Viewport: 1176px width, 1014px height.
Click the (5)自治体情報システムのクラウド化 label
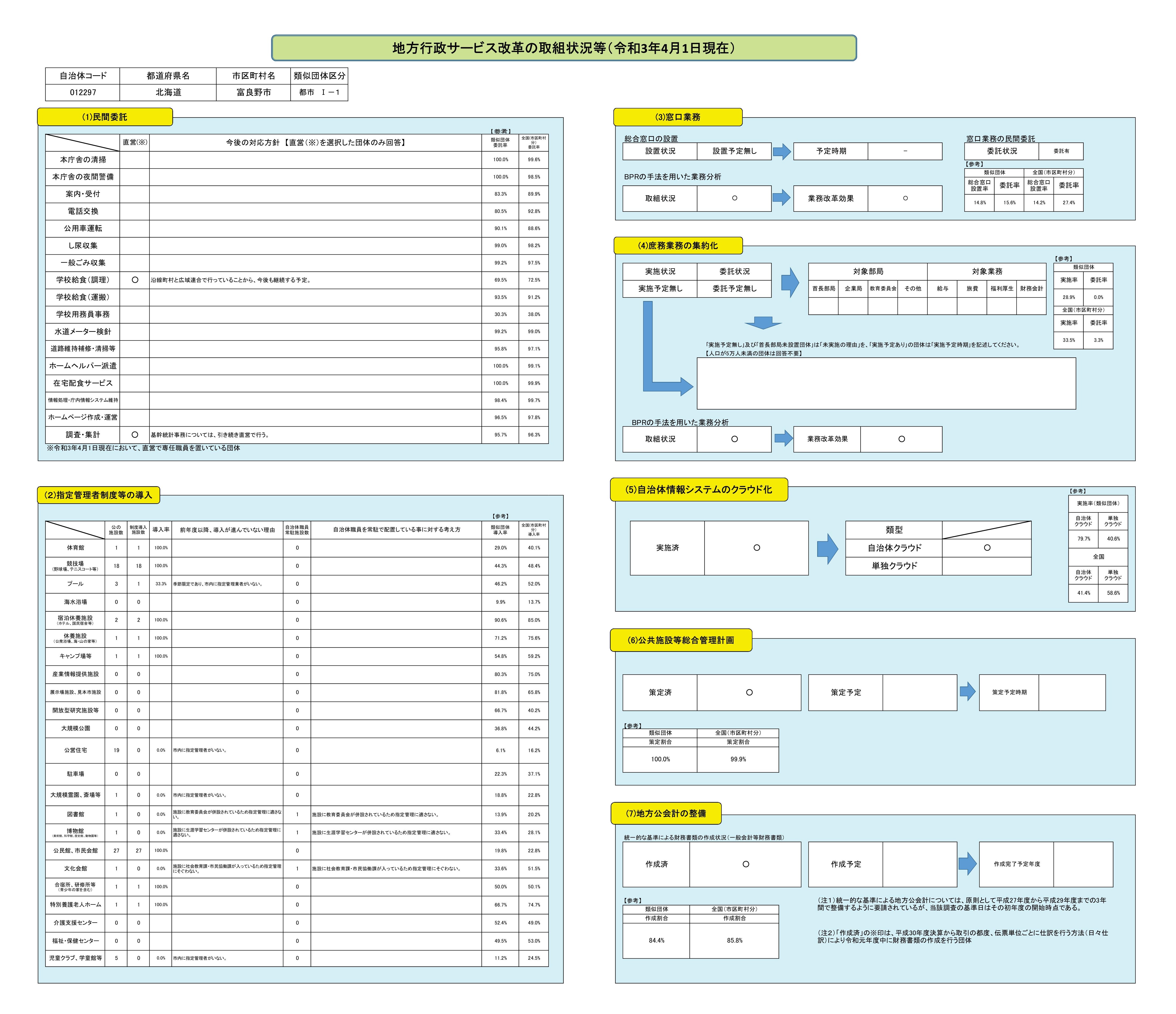tap(699, 489)
